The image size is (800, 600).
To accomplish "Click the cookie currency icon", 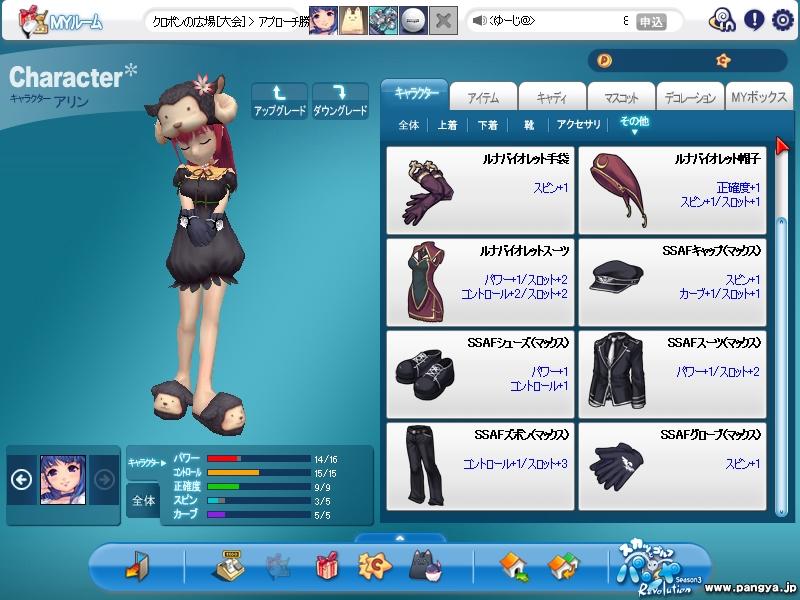I will [723, 61].
